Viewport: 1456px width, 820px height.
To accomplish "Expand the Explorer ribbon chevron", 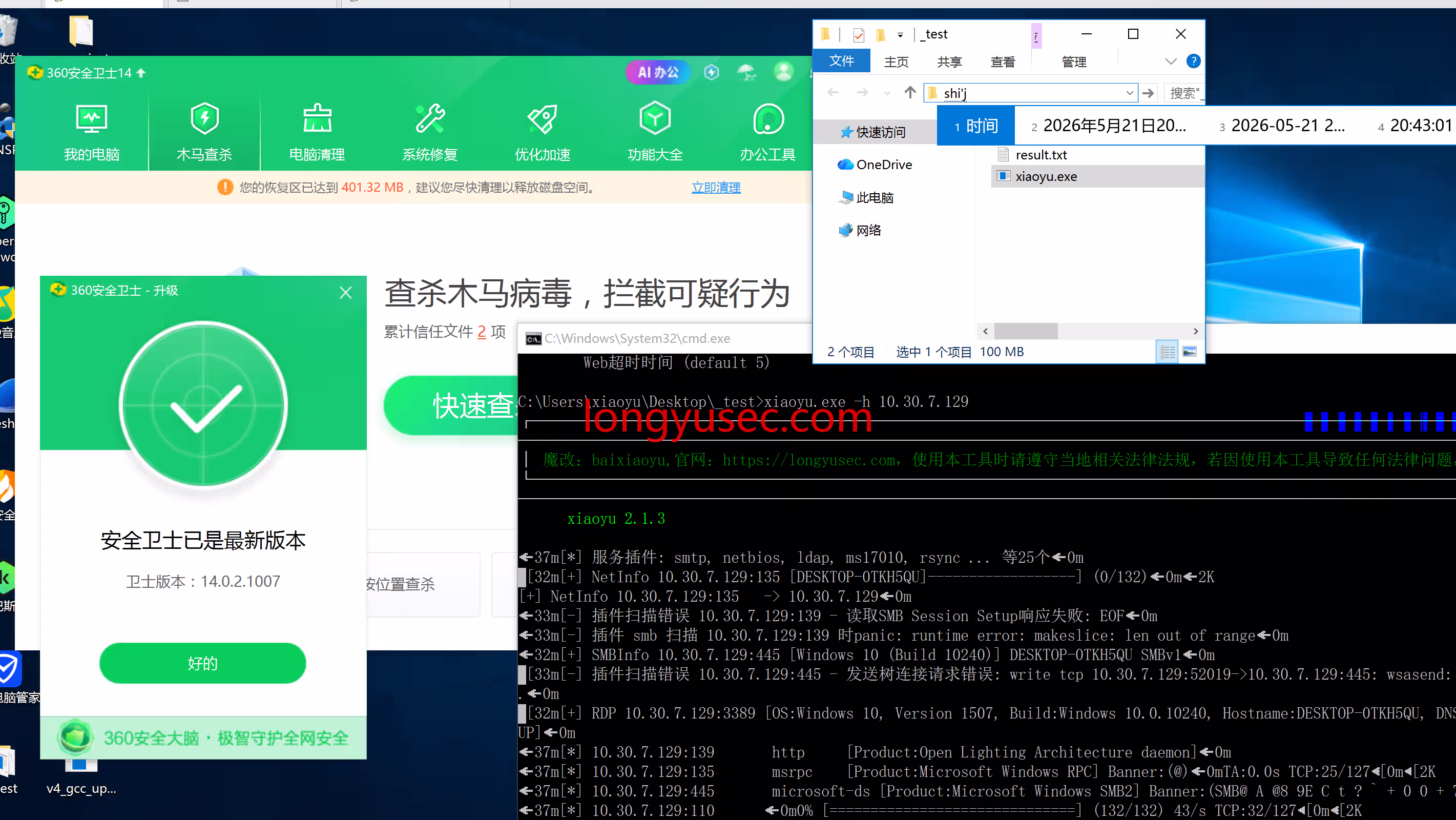I will (x=1171, y=61).
